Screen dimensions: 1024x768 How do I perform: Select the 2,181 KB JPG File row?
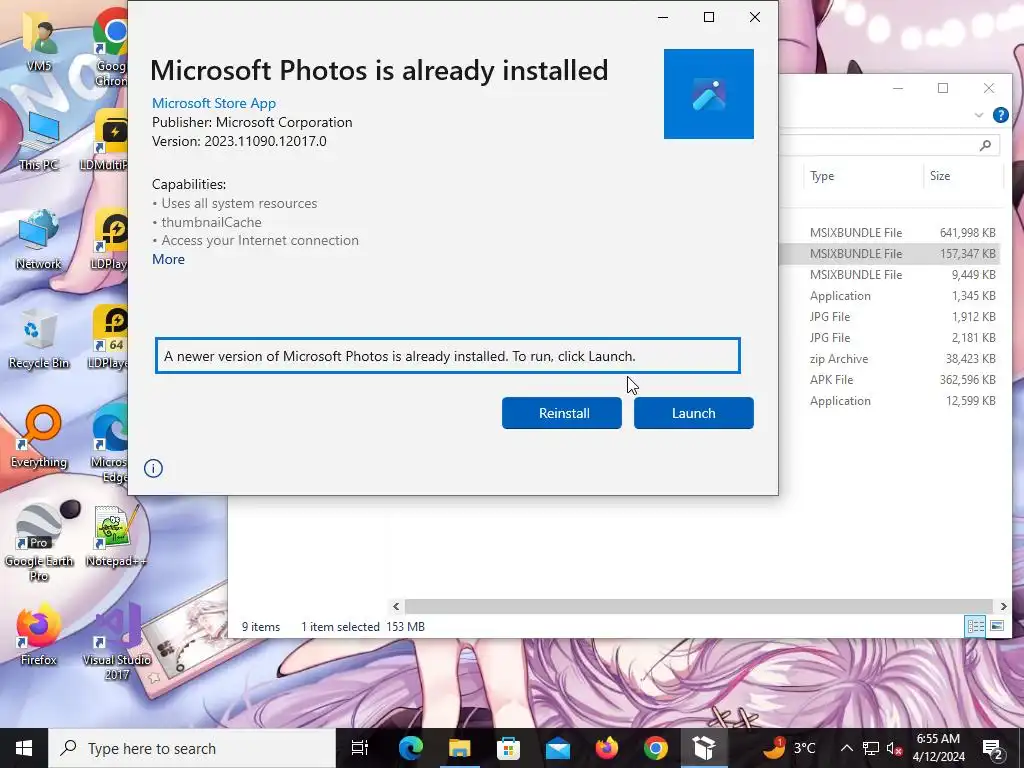tap(889, 338)
